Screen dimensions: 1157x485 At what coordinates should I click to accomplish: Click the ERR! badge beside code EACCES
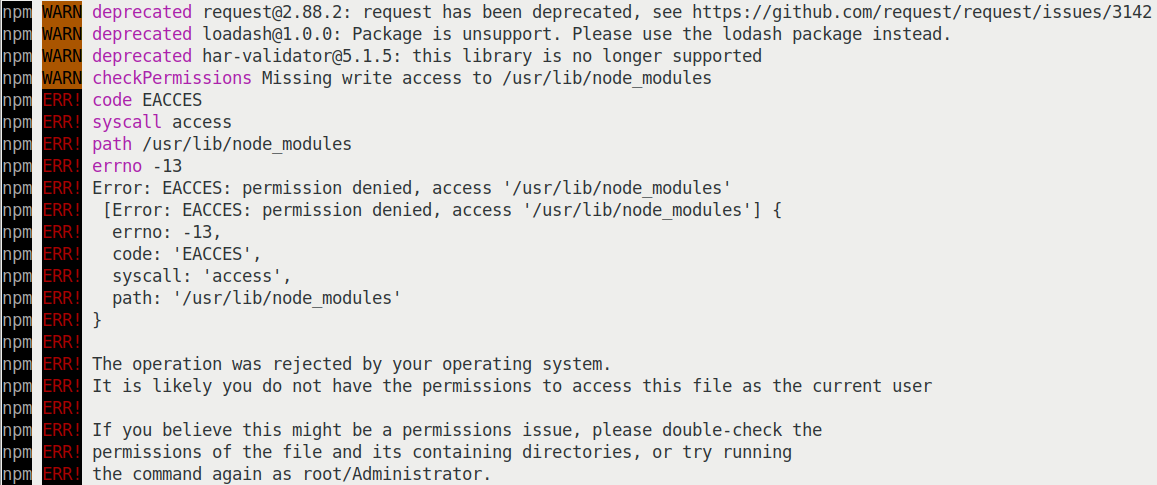[x=62, y=100]
